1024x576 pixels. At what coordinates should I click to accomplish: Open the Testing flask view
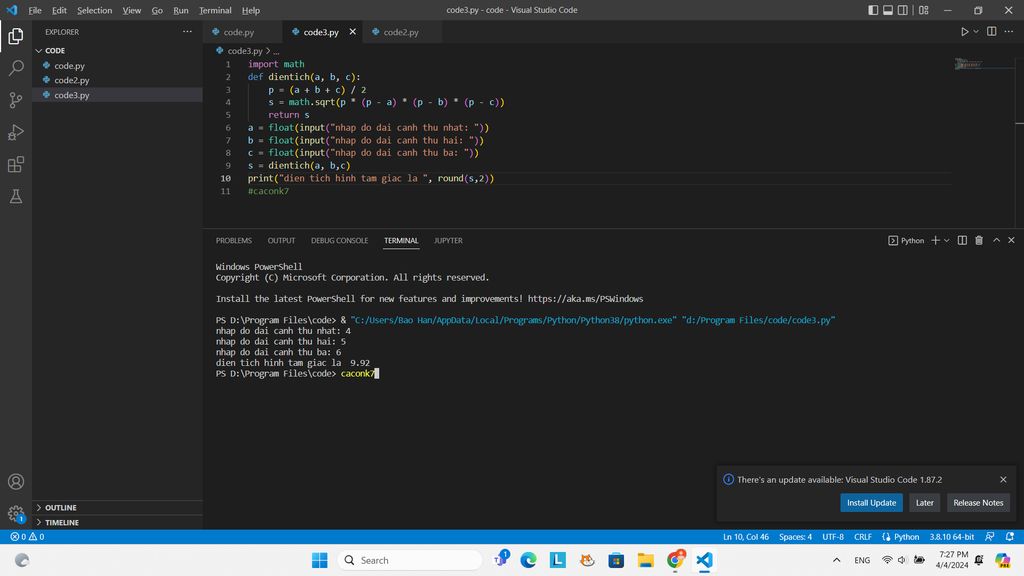pyautogui.click(x=16, y=197)
